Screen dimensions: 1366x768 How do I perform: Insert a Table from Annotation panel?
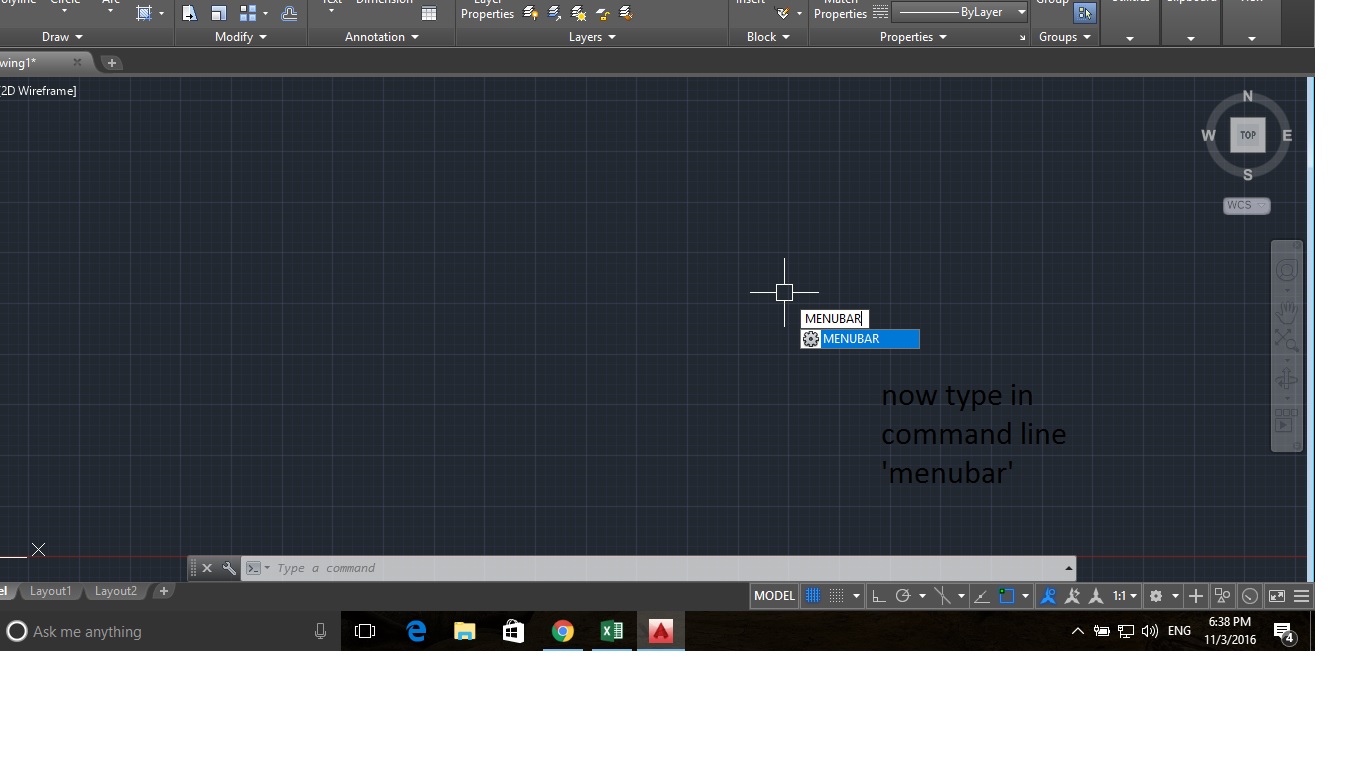coord(429,13)
